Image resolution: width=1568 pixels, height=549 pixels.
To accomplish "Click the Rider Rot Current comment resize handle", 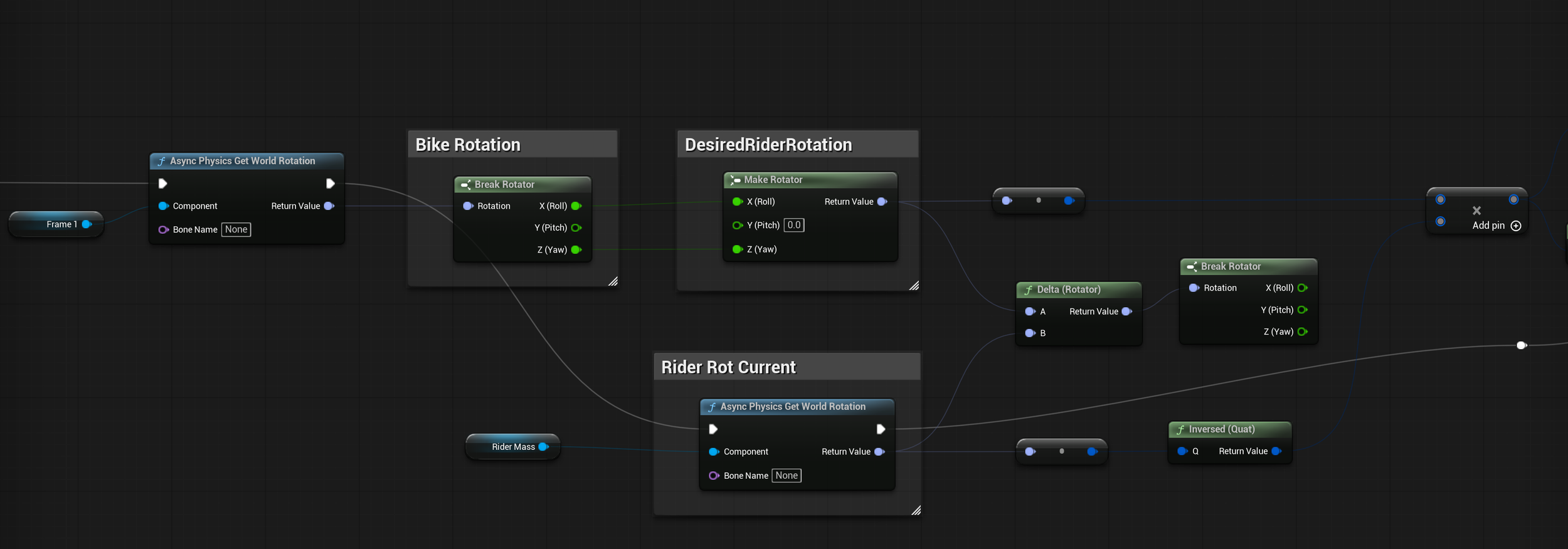I will (x=916, y=510).
